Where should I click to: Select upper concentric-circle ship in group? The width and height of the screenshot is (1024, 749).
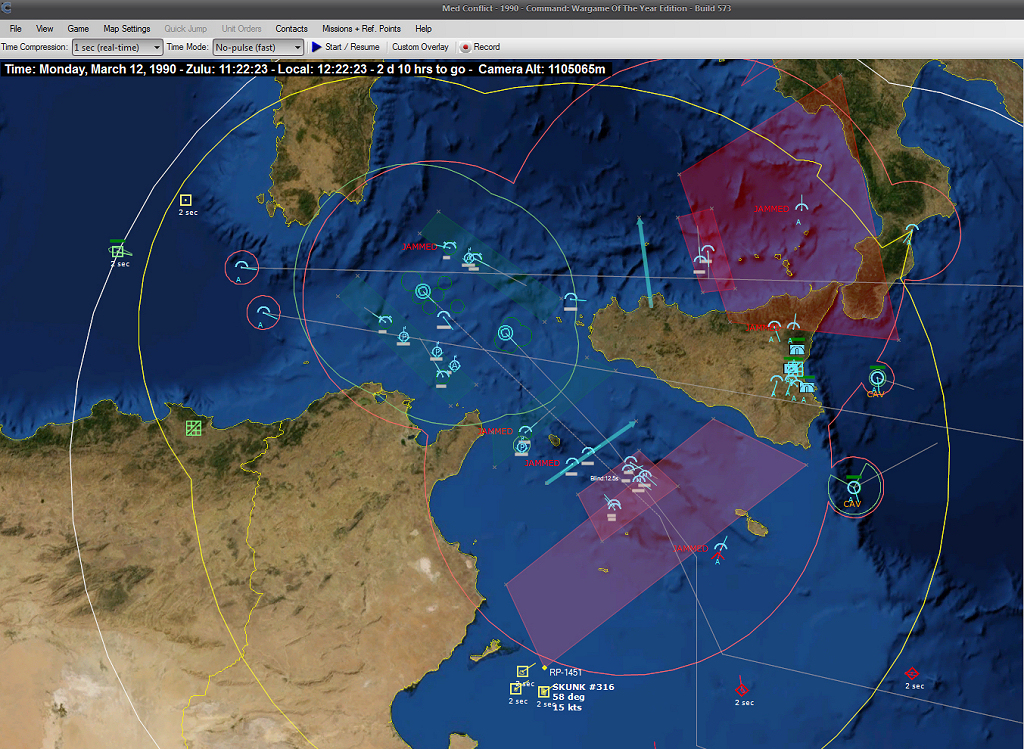[x=423, y=291]
